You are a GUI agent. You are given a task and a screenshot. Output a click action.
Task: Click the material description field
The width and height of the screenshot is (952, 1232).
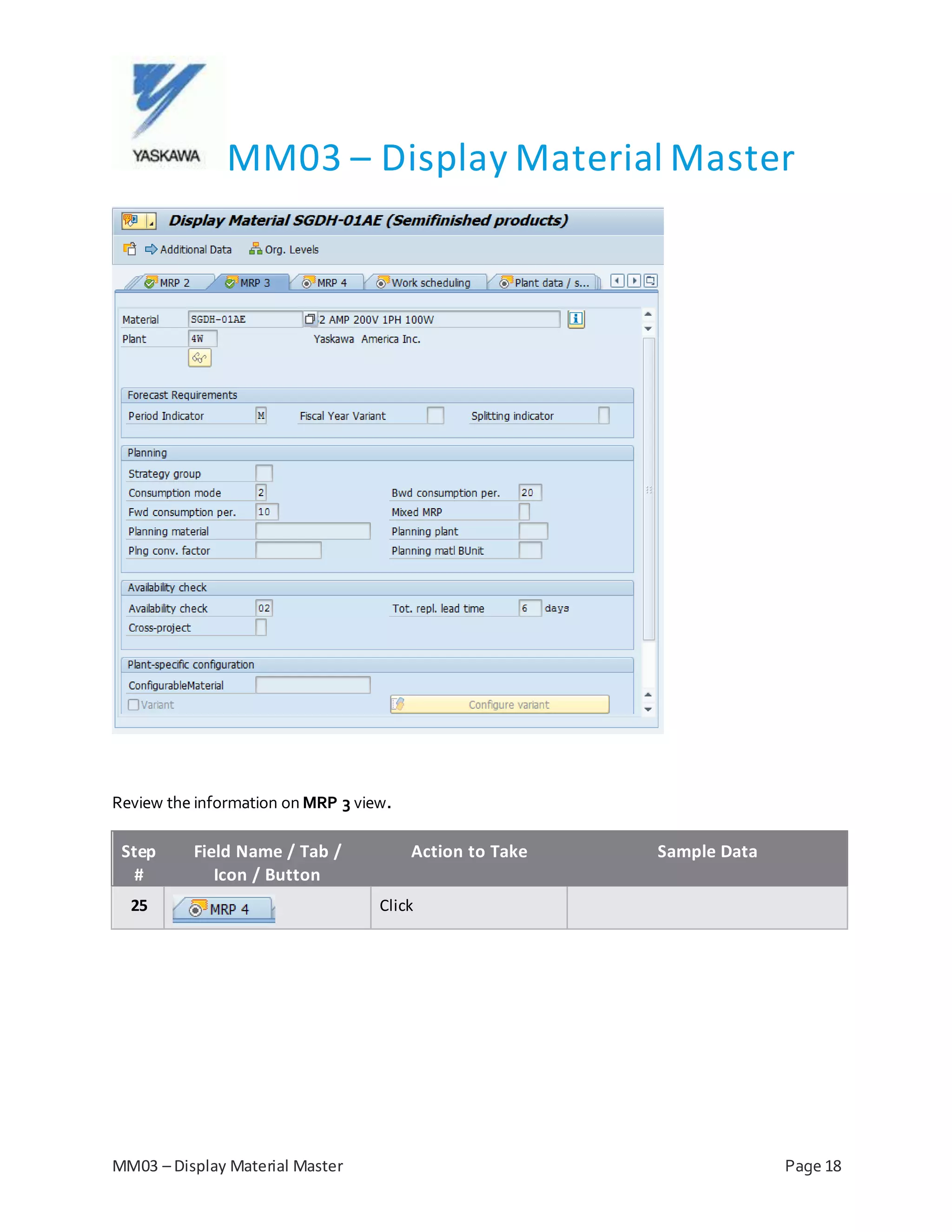pos(438,319)
